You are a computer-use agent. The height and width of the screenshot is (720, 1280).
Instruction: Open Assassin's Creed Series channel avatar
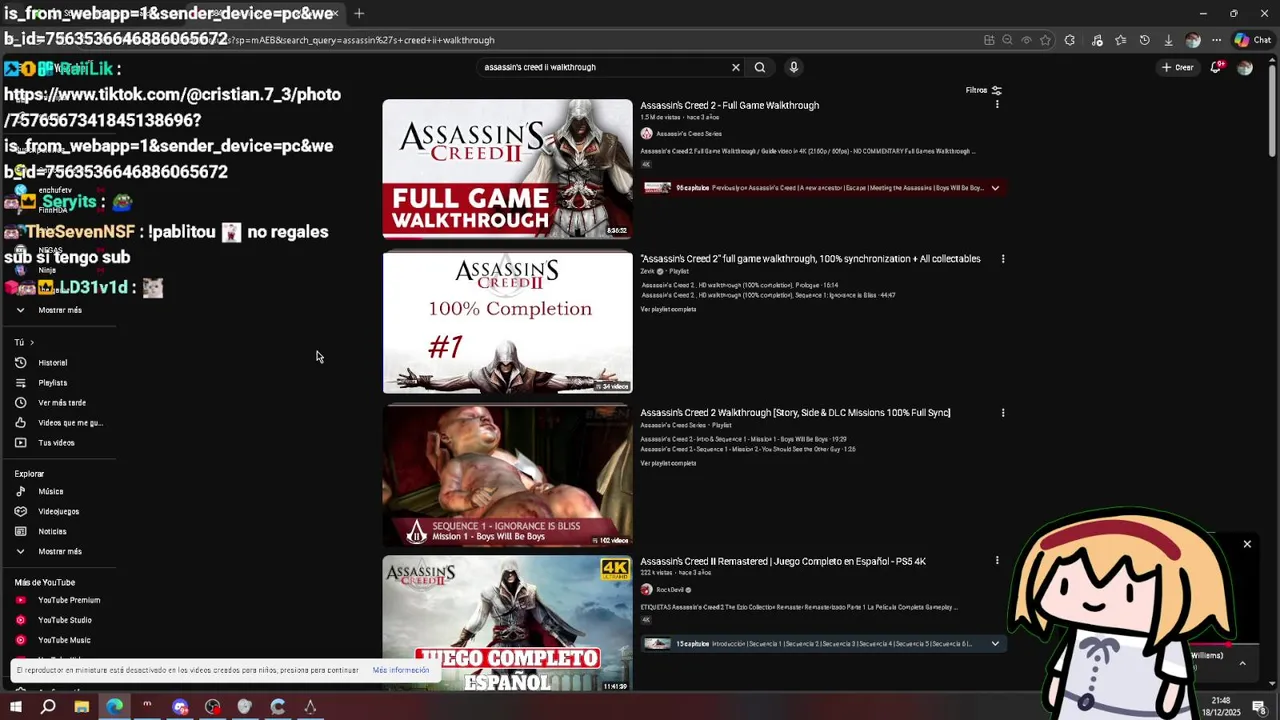click(x=646, y=133)
